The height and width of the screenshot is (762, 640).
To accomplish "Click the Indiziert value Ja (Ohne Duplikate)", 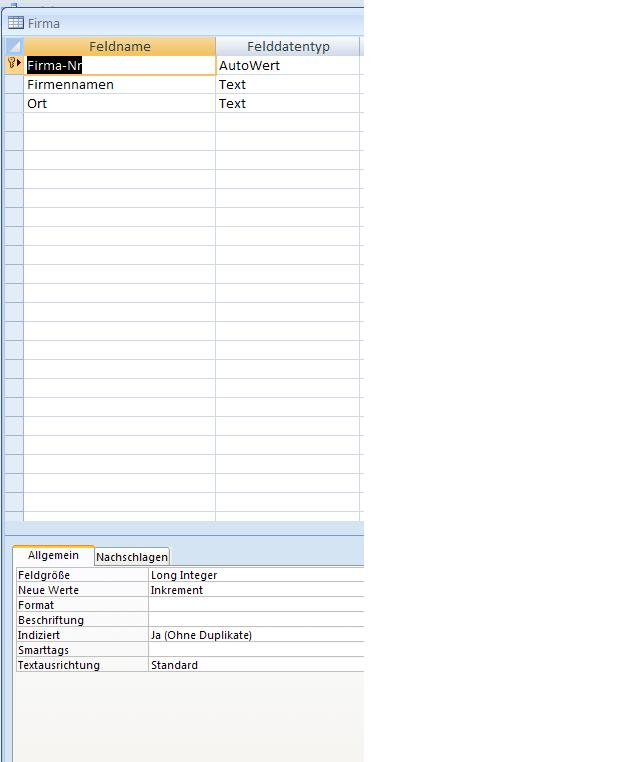I will (x=256, y=635).
